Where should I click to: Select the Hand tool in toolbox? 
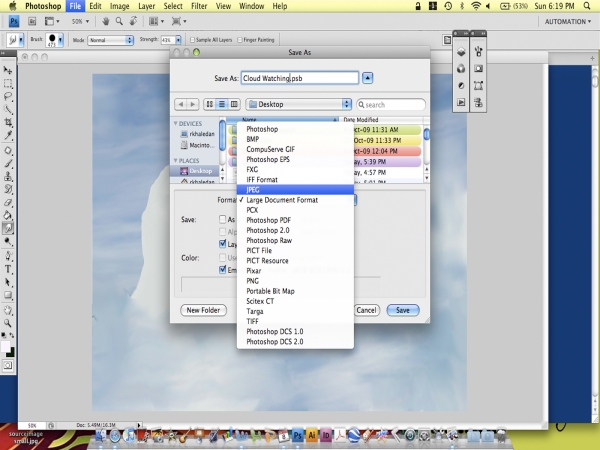[x=8, y=310]
